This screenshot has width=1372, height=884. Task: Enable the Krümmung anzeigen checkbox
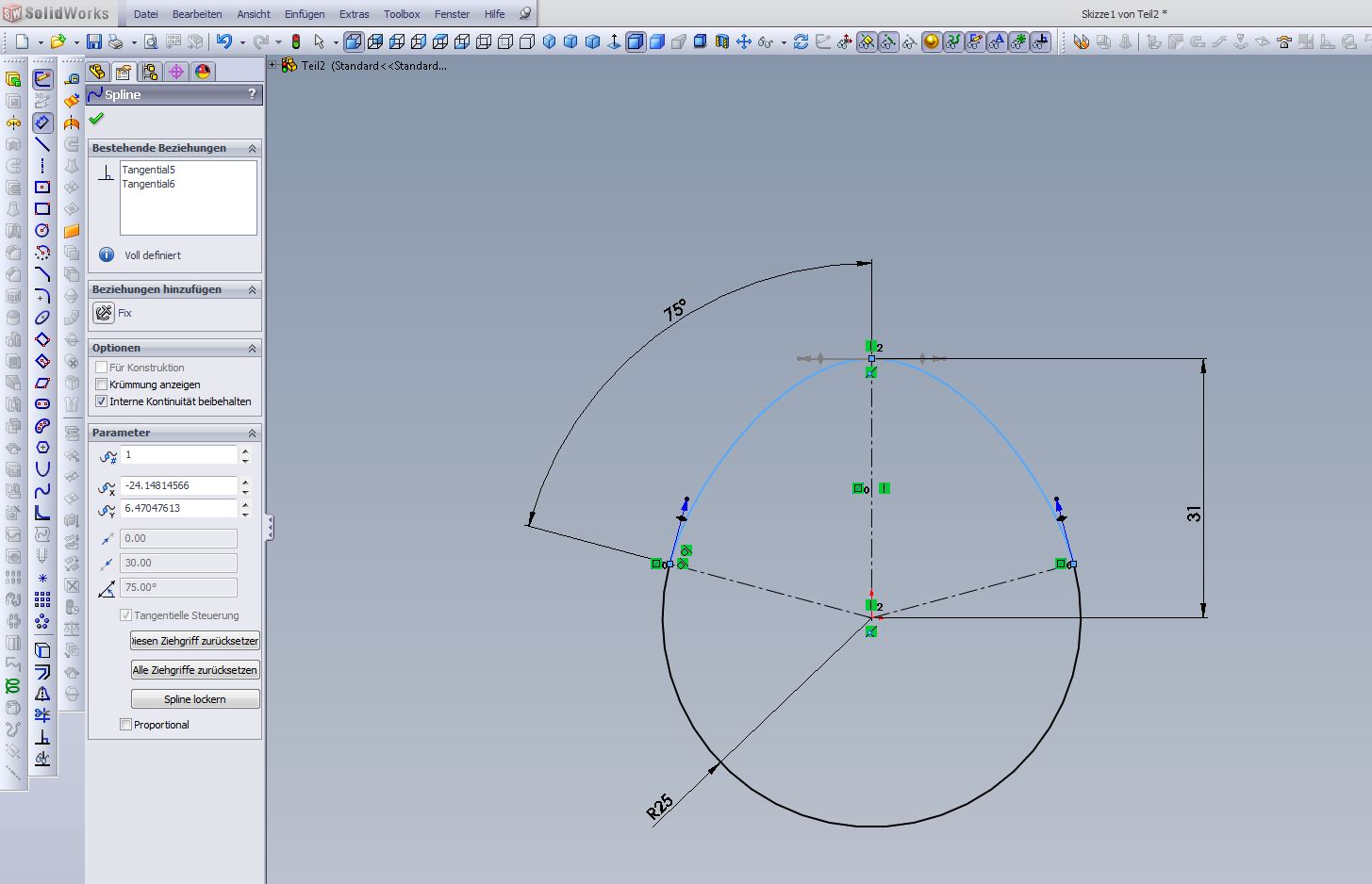pyautogui.click(x=102, y=385)
